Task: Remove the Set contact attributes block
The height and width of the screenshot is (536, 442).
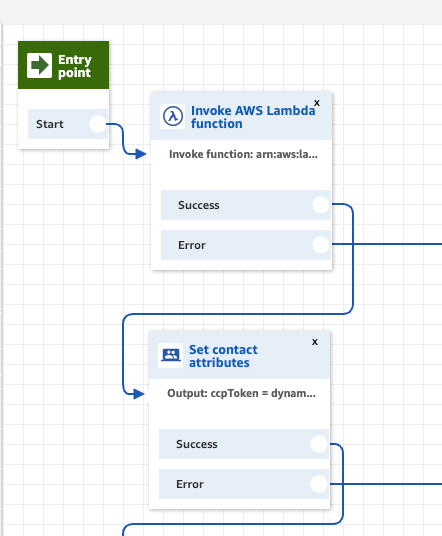Action: coord(315,342)
